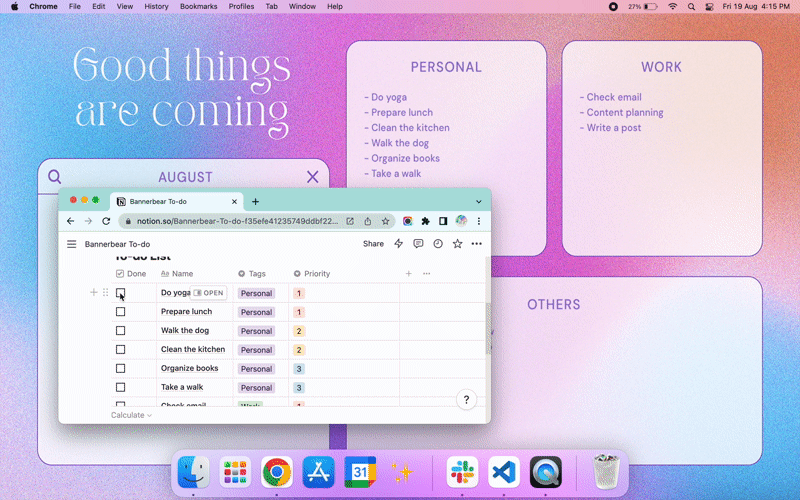Image resolution: width=800 pixels, height=500 pixels.
Task: Bookmark this tab with the star icon
Action: (386, 221)
